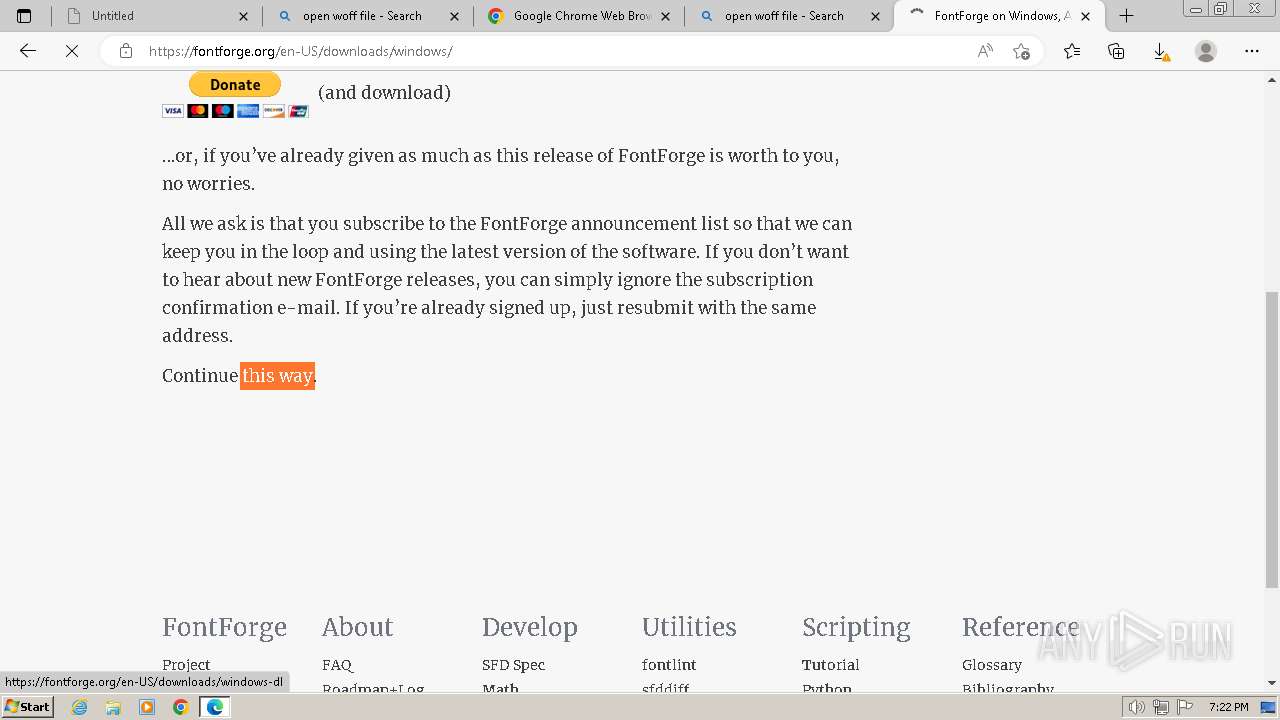Open the Collections icon
Viewport: 1280px width, 720px height.
1116,51
